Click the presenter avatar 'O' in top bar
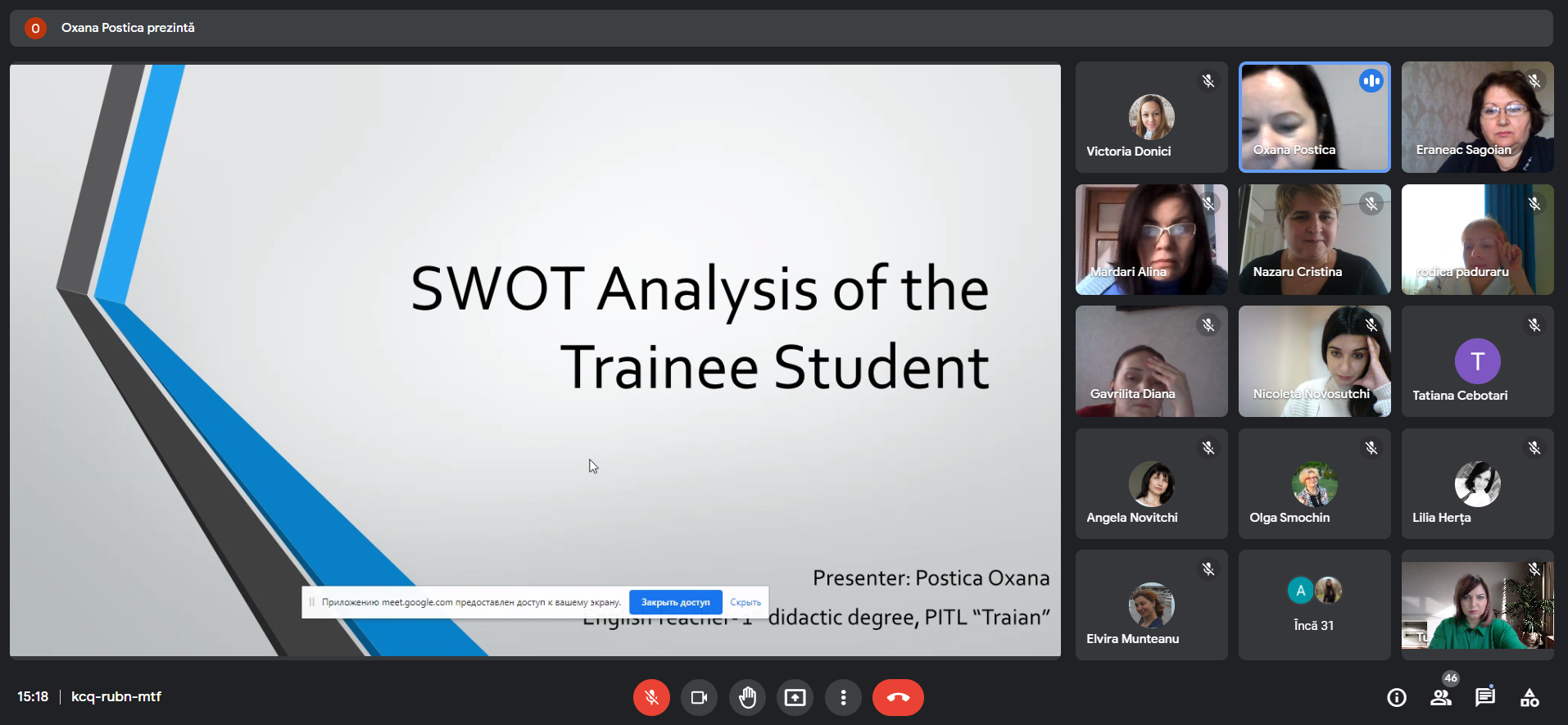 (x=35, y=29)
